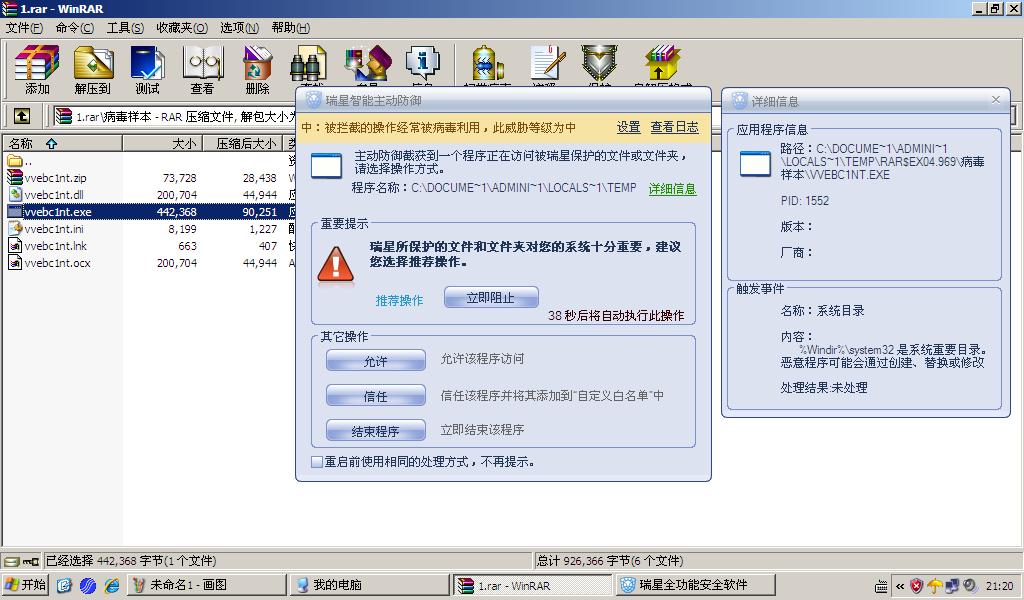Click the Protect shield toolbar icon

click(x=600, y=64)
